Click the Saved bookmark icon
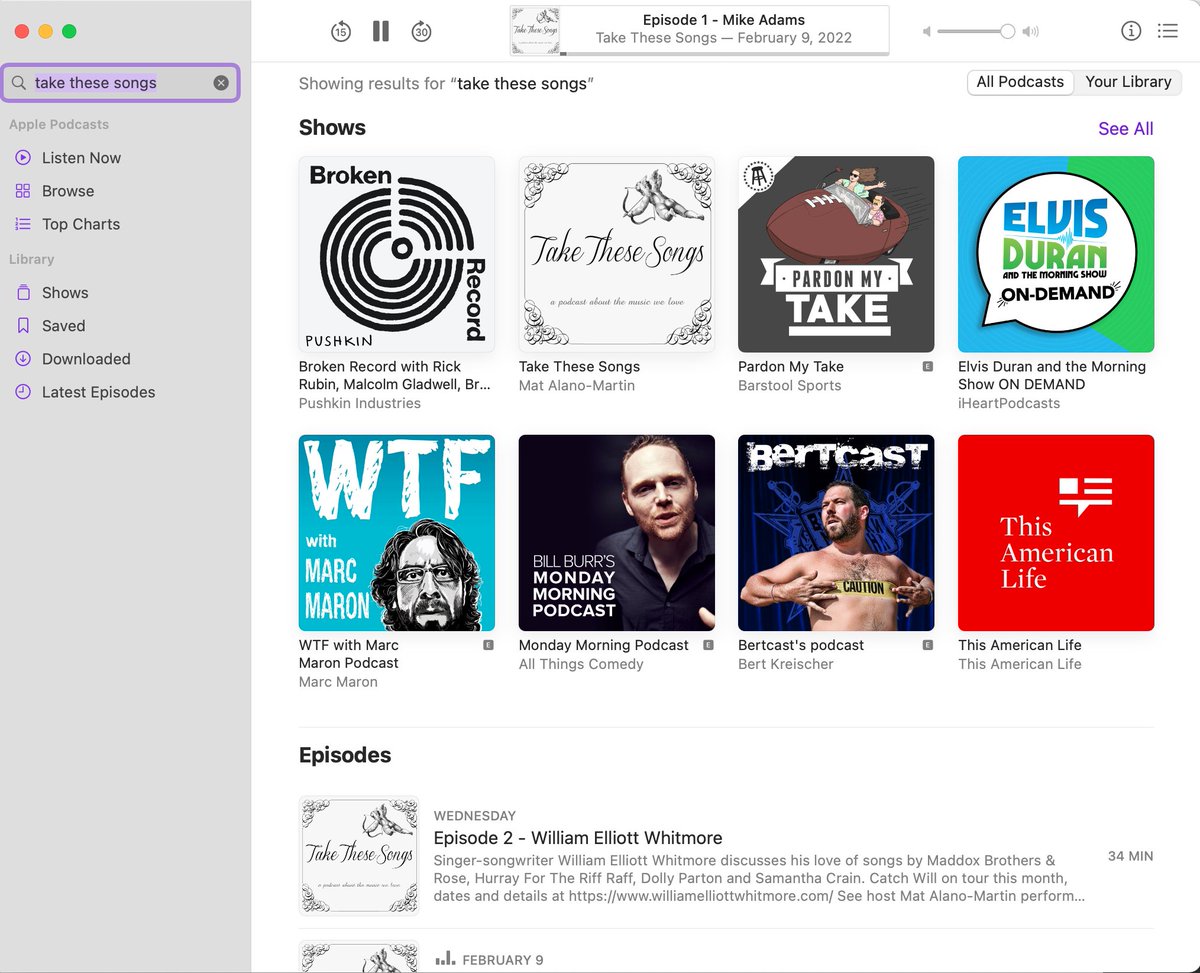This screenshot has width=1200, height=973. [x=23, y=326]
